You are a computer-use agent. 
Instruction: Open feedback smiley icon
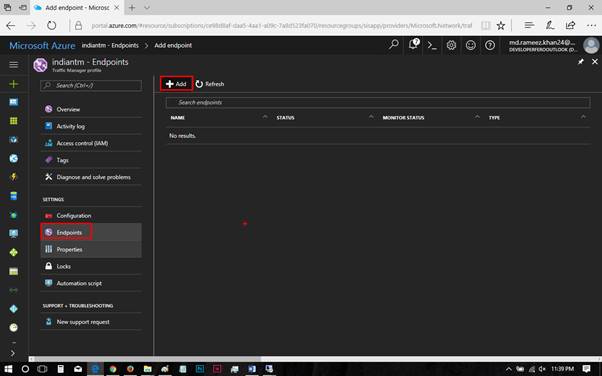click(471, 45)
